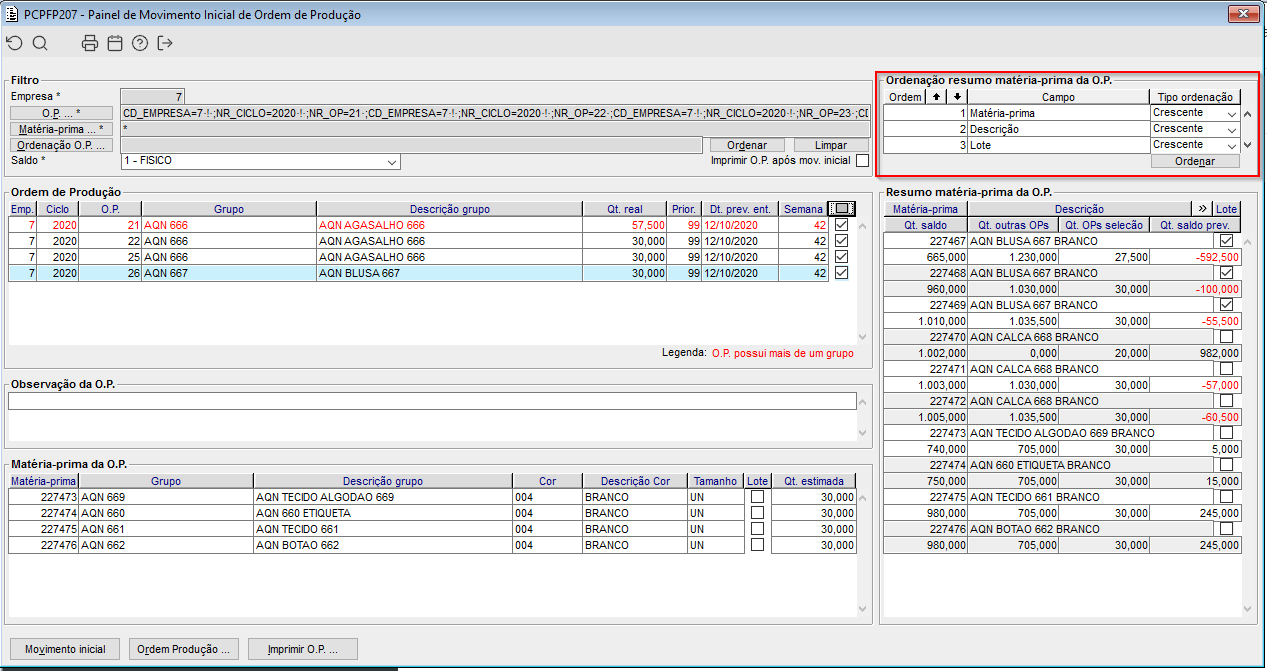Click the Limpar button in Filtro
This screenshot has width=1267, height=671.
point(830,145)
